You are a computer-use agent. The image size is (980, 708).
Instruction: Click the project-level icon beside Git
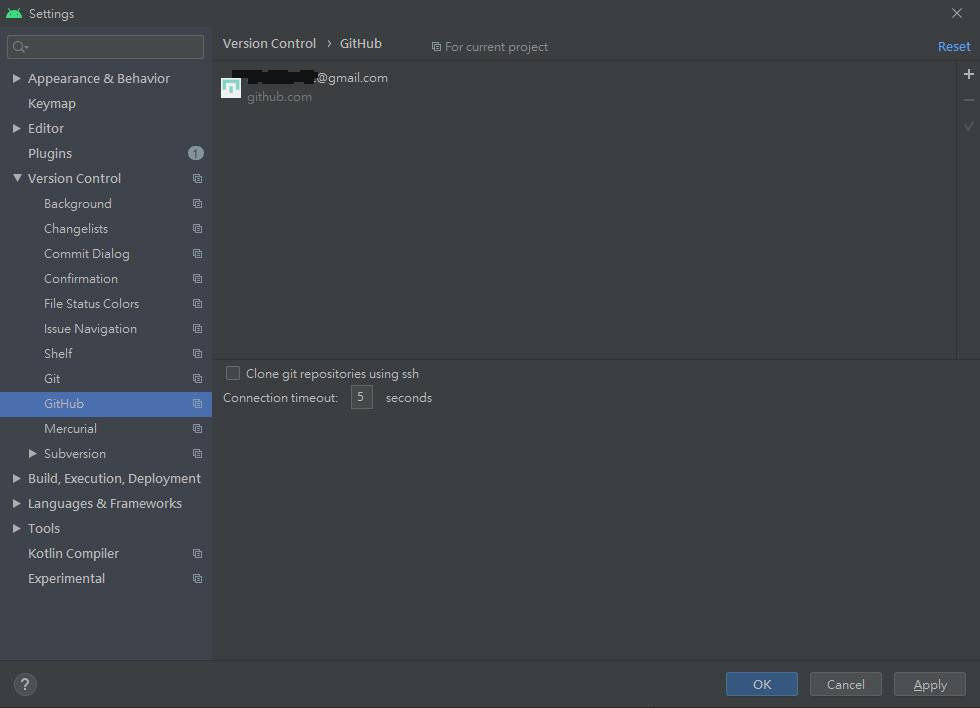tap(198, 379)
